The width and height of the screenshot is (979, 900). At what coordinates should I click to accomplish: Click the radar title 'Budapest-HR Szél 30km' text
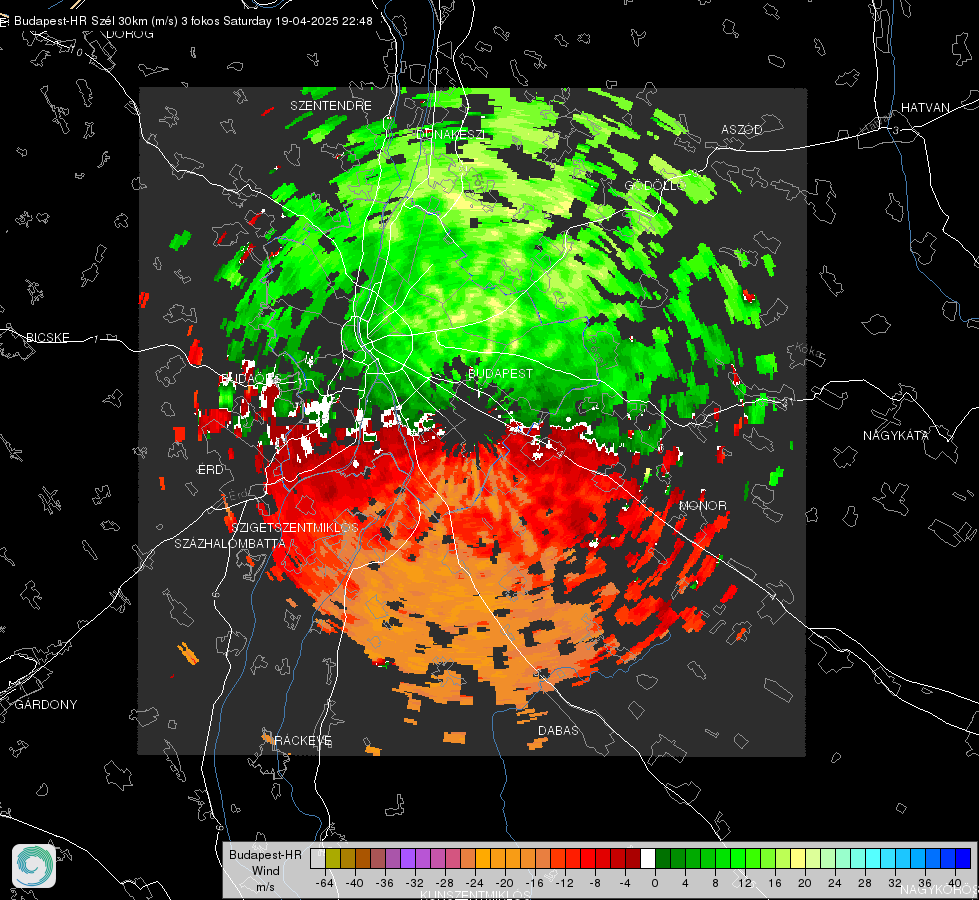(x=81, y=21)
